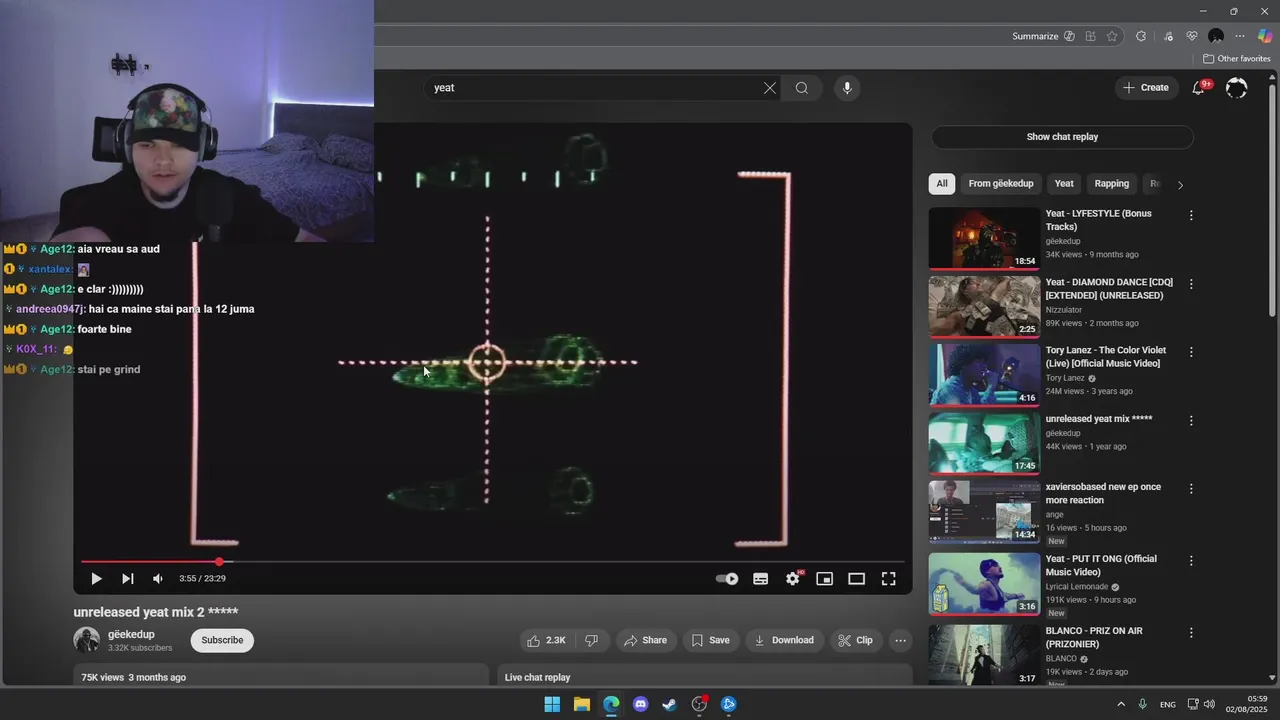Play the unreleased yeat mix video
This screenshot has width=1280, height=720.
tap(96, 578)
